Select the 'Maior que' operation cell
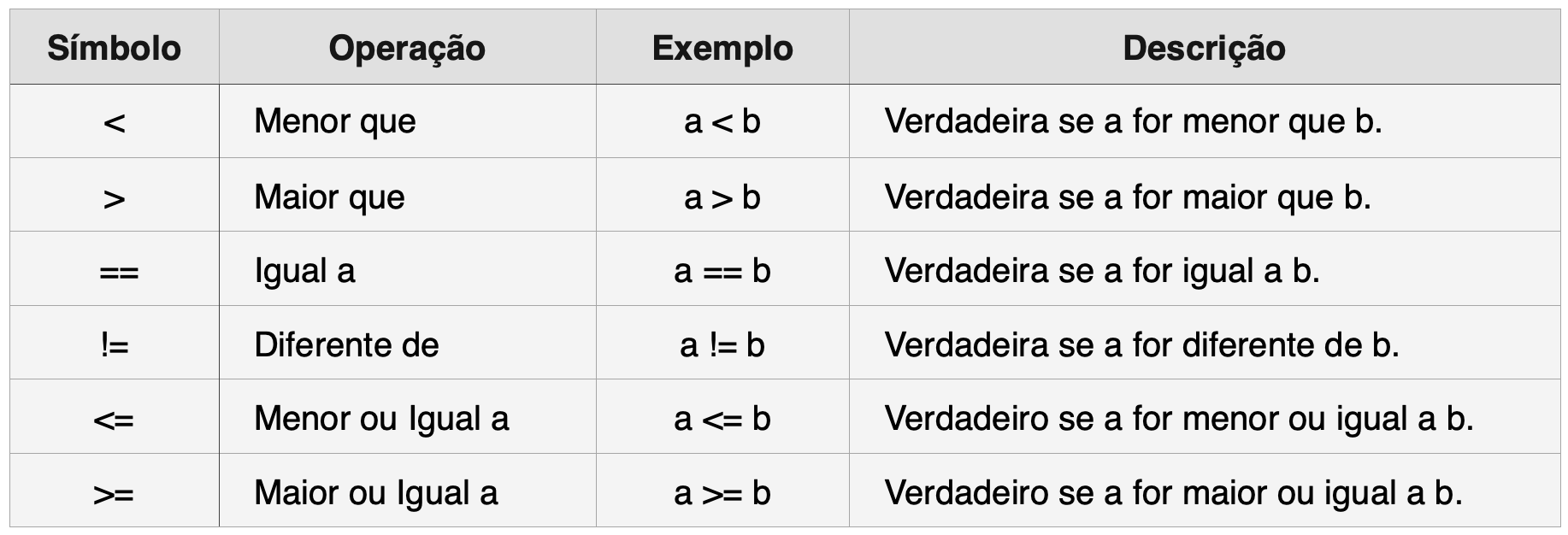 pos(408,196)
